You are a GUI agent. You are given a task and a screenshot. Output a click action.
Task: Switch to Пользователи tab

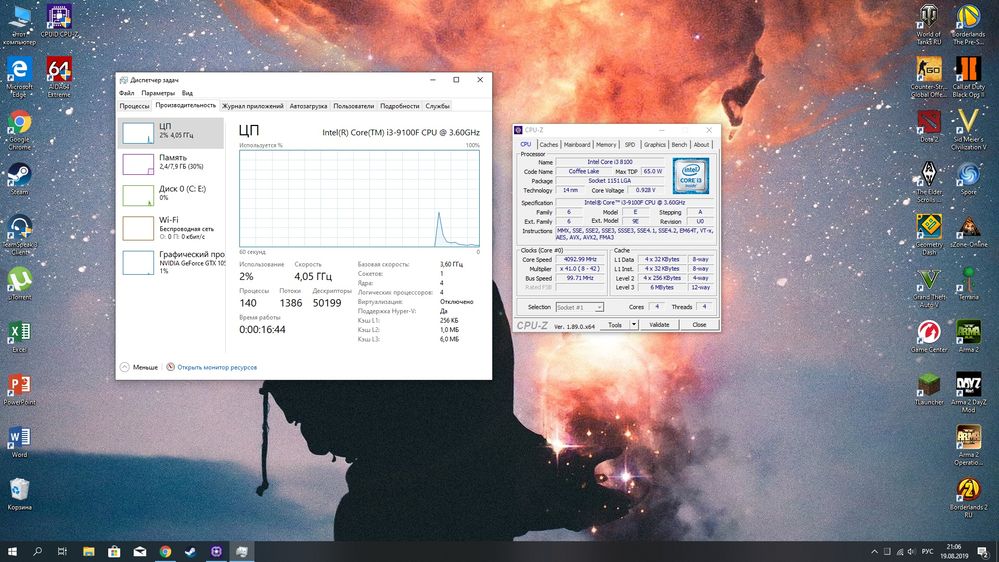(354, 106)
